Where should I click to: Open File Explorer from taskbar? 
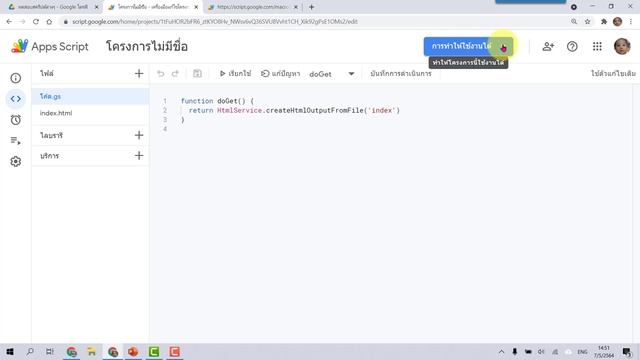pos(92,351)
